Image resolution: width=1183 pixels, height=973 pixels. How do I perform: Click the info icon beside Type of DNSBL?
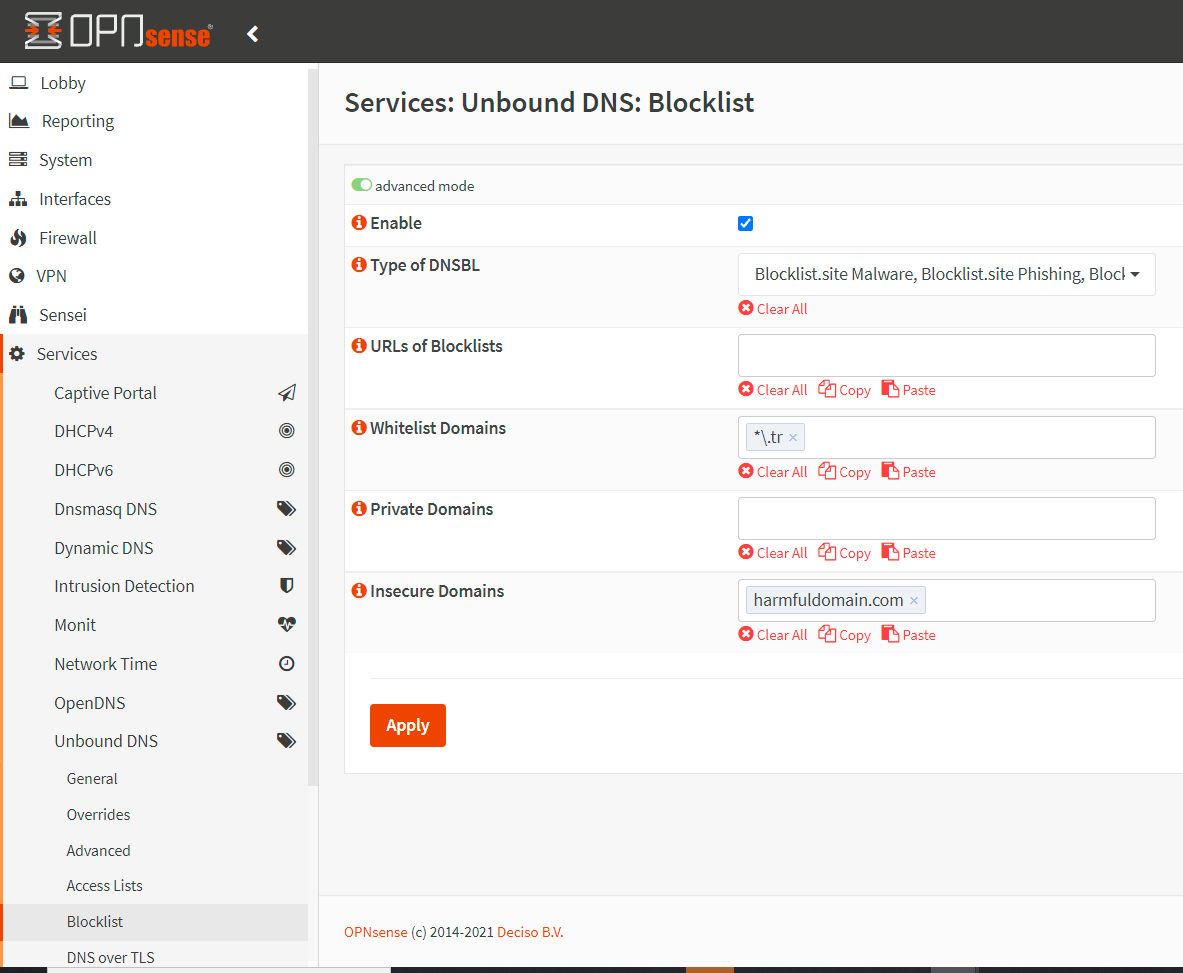[359, 265]
